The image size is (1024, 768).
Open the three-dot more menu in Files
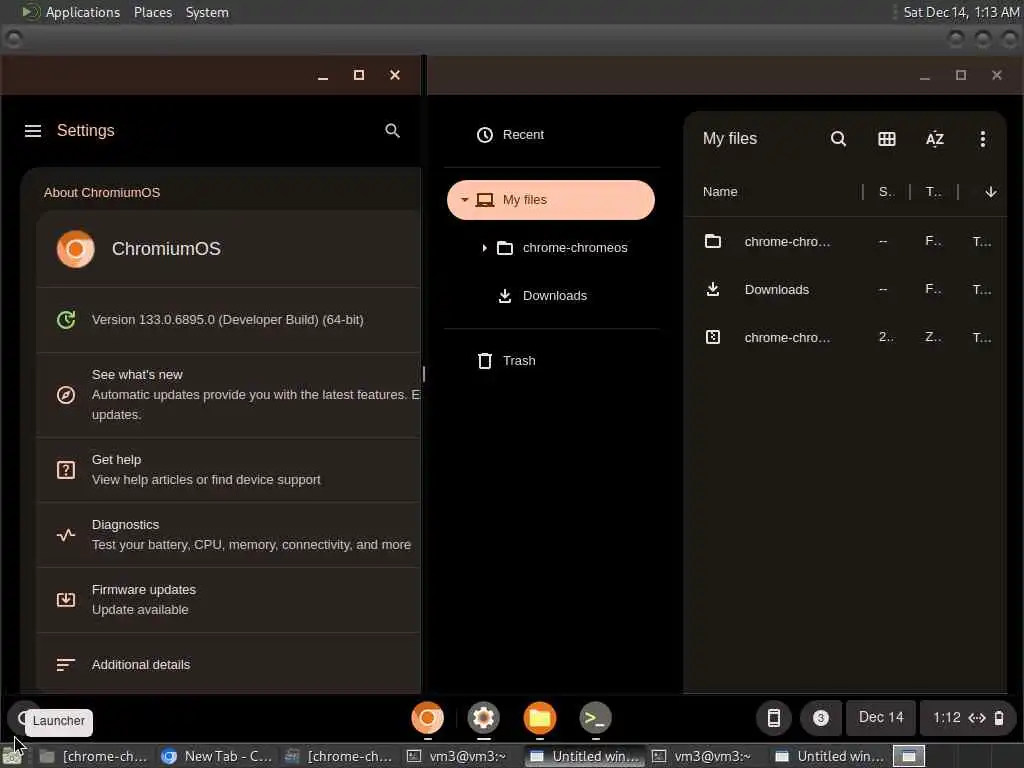click(x=982, y=138)
